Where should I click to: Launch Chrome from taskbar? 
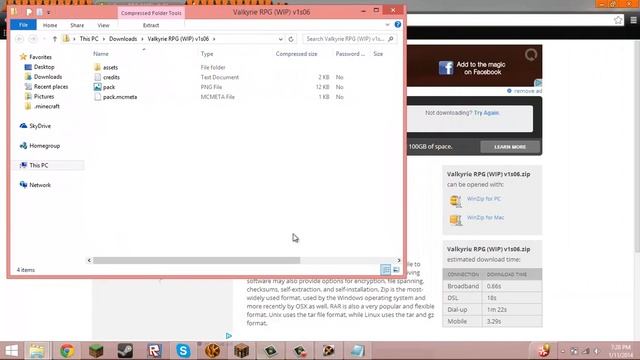coord(67,351)
